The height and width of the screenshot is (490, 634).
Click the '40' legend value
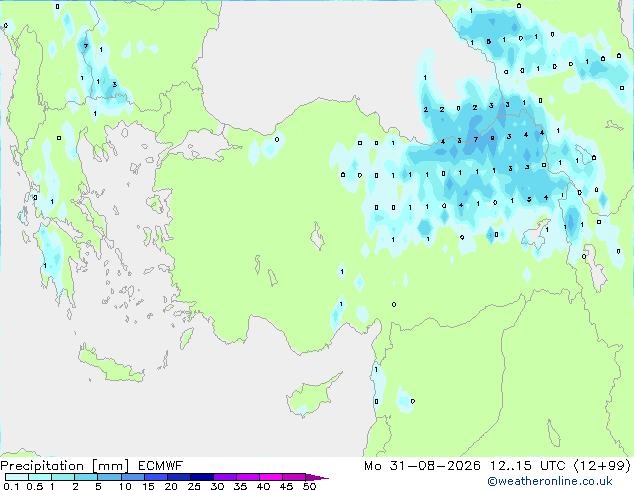pyautogui.click(x=263, y=486)
